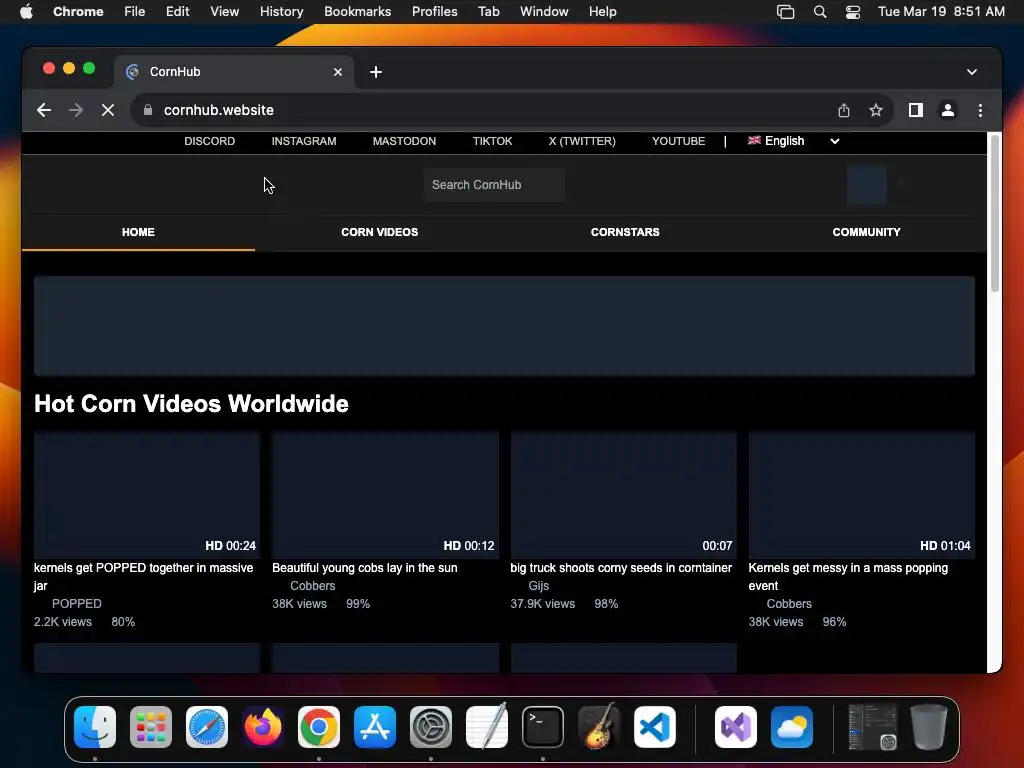Expand tab search chevron

(x=972, y=72)
